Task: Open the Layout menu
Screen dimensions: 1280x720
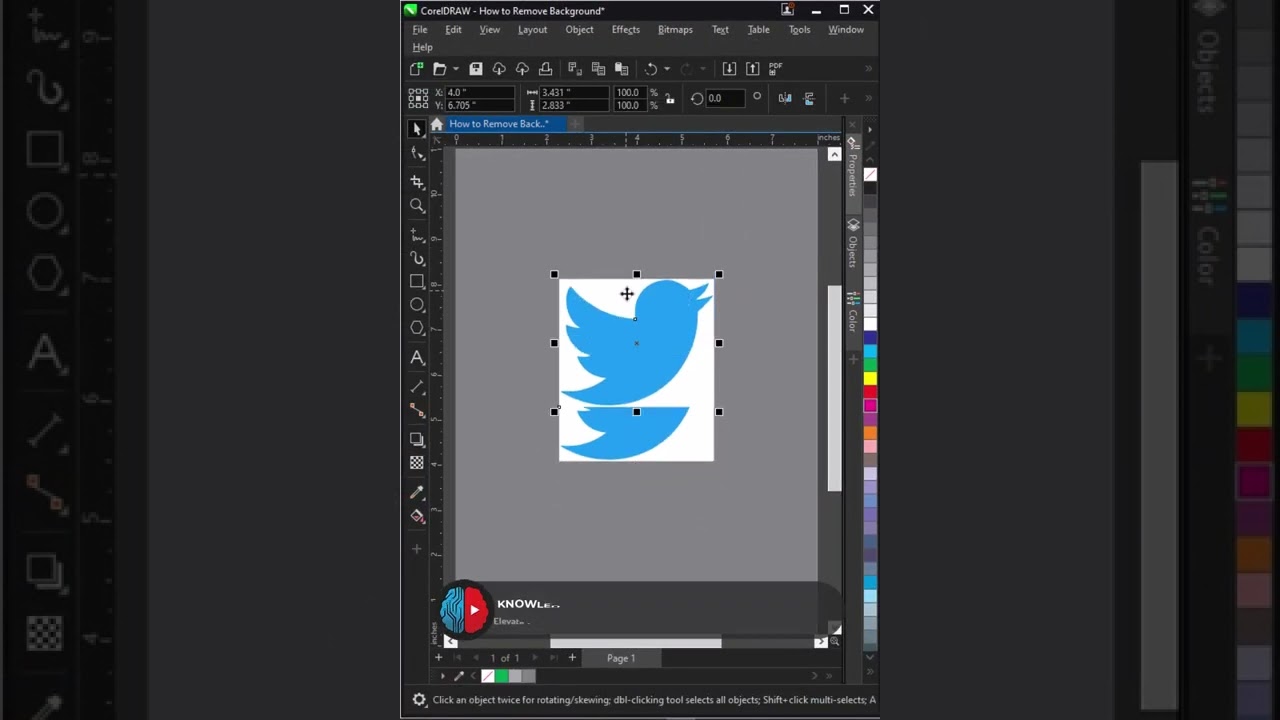Action: click(532, 29)
